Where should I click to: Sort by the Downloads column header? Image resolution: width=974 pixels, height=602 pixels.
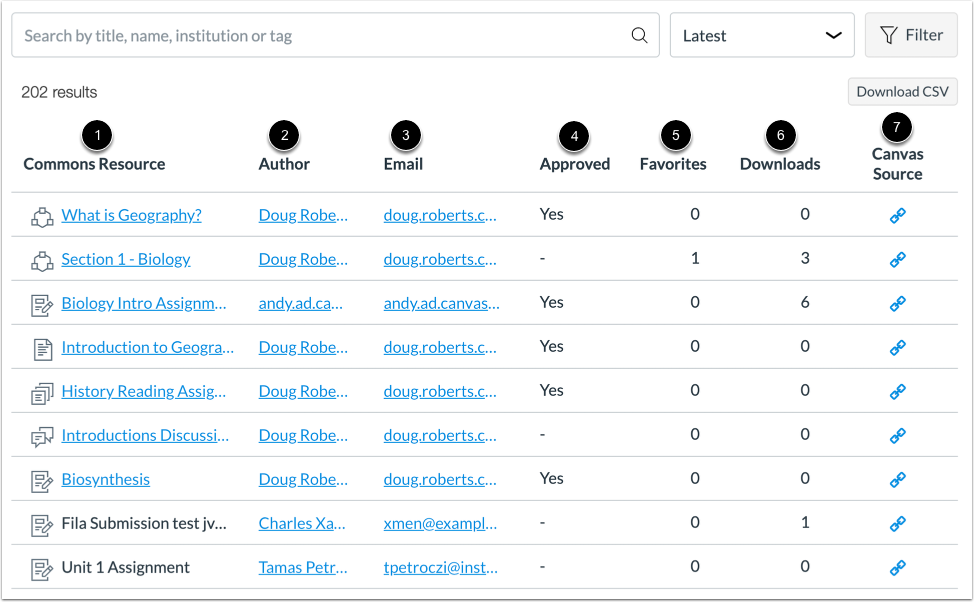pyautogui.click(x=780, y=163)
